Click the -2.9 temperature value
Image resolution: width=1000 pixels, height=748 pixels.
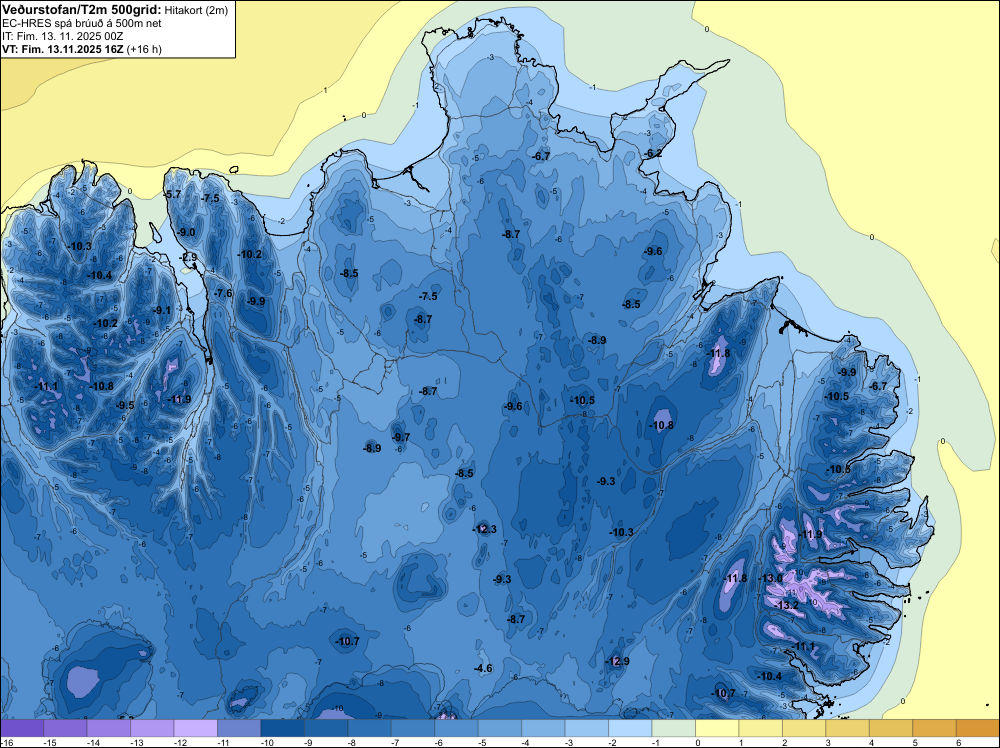pyautogui.click(x=189, y=258)
